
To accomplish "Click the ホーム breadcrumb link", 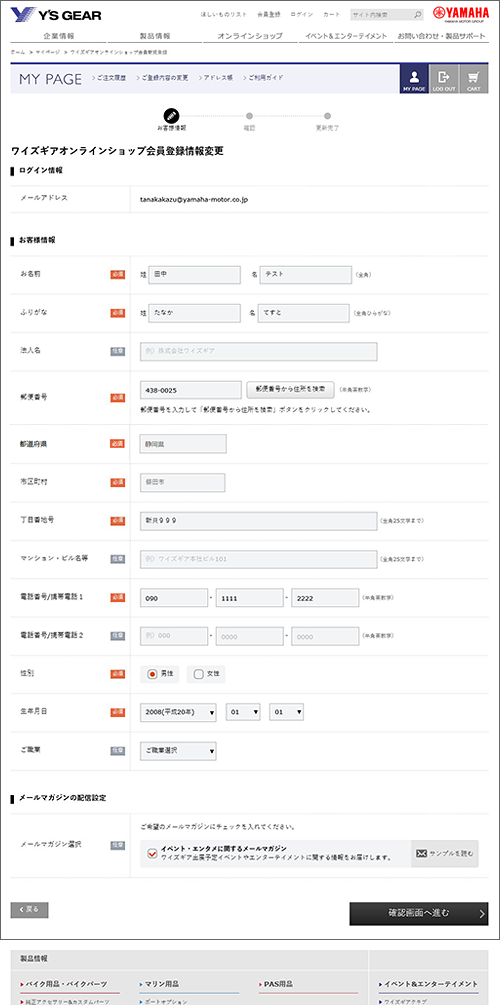I will pos(18,51).
